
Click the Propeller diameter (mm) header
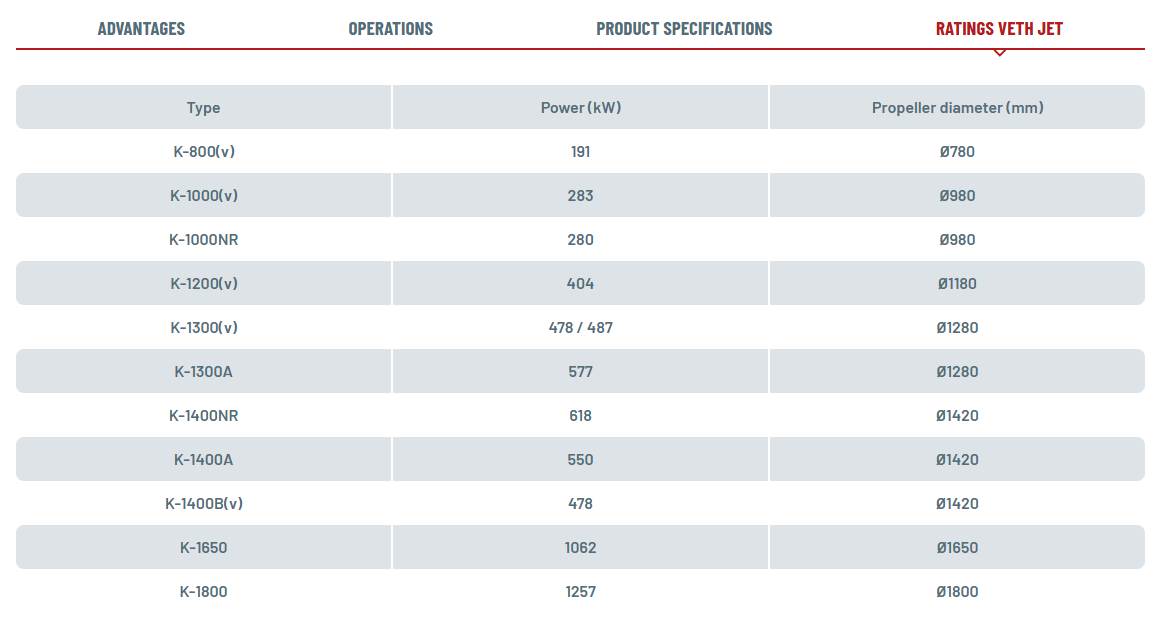pyautogui.click(x=956, y=107)
